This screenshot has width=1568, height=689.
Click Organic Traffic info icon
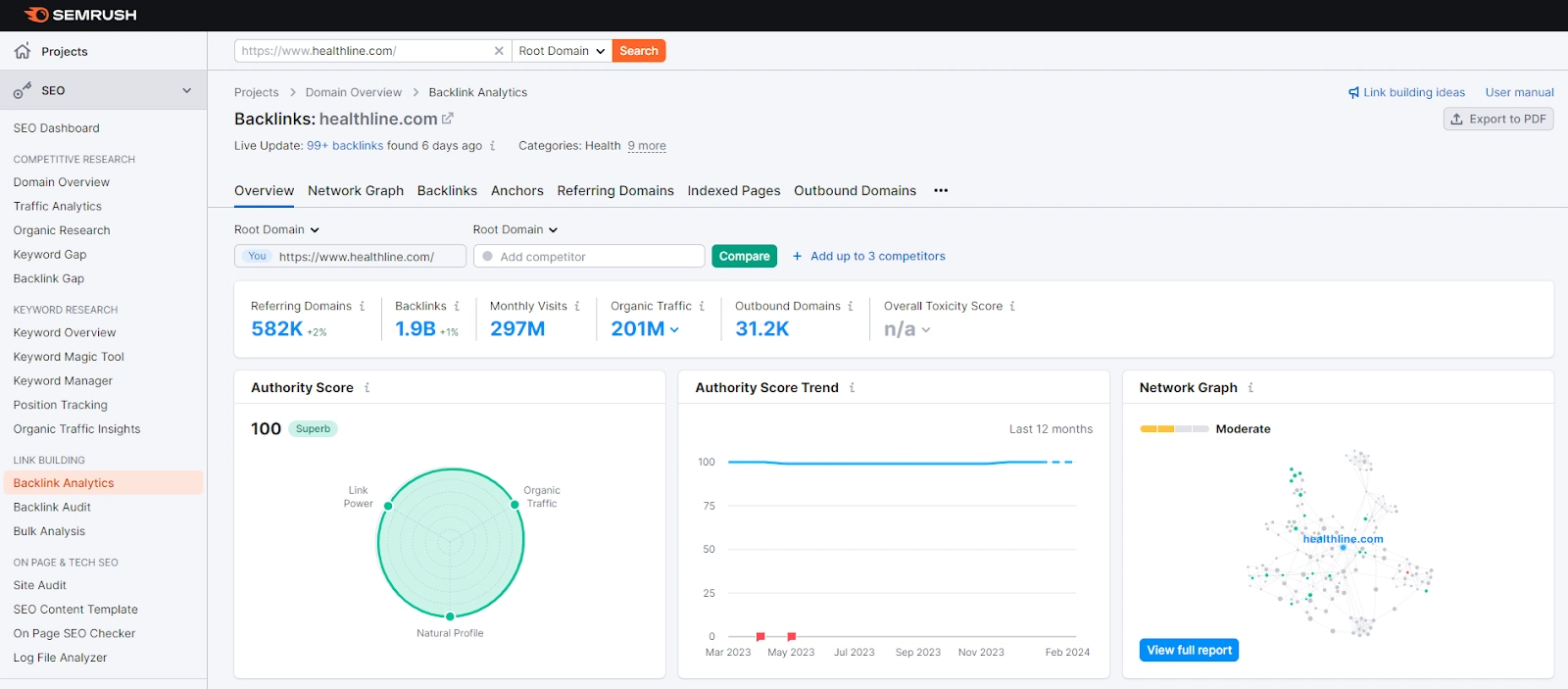(702, 307)
